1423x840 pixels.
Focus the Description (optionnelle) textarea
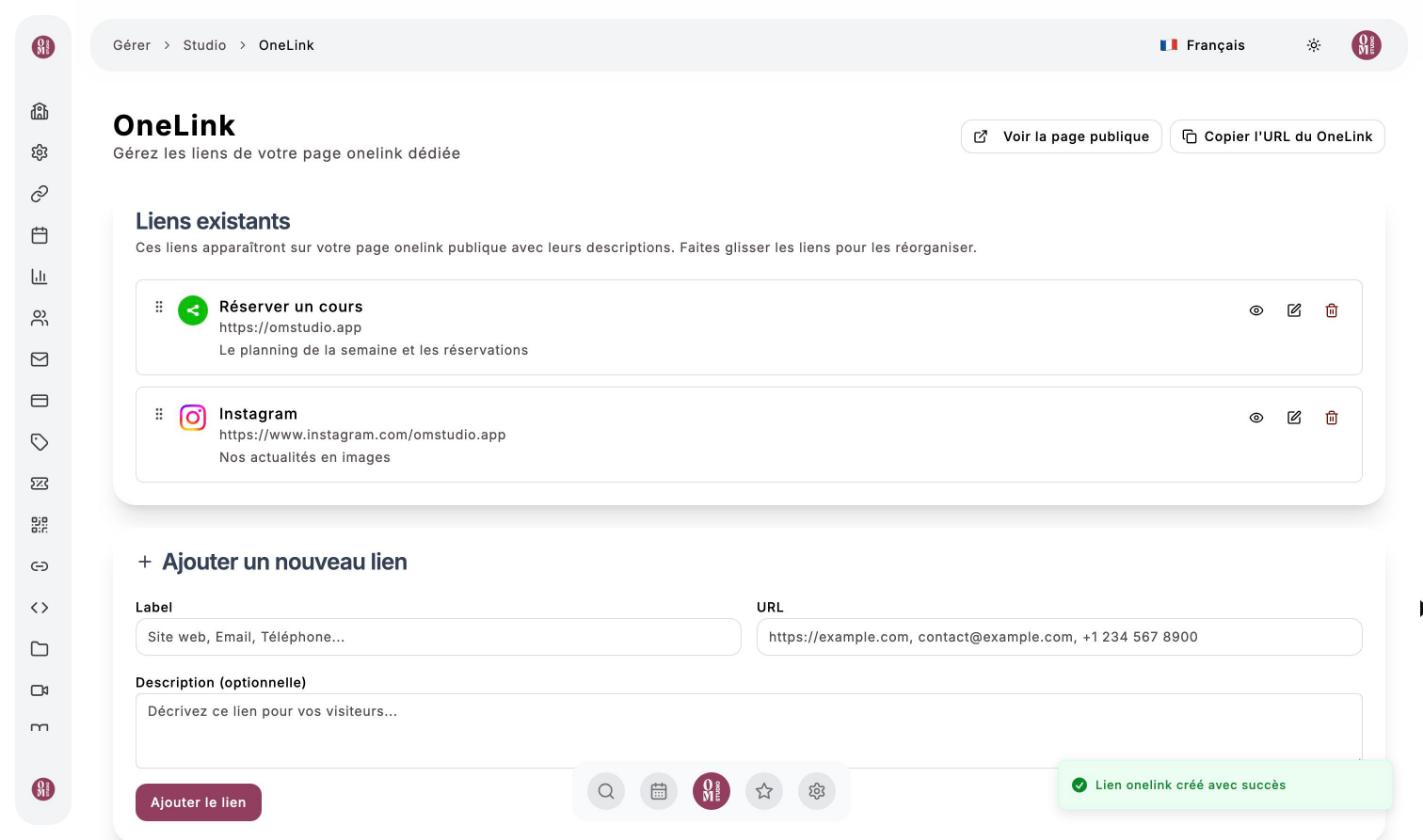[x=749, y=731]
